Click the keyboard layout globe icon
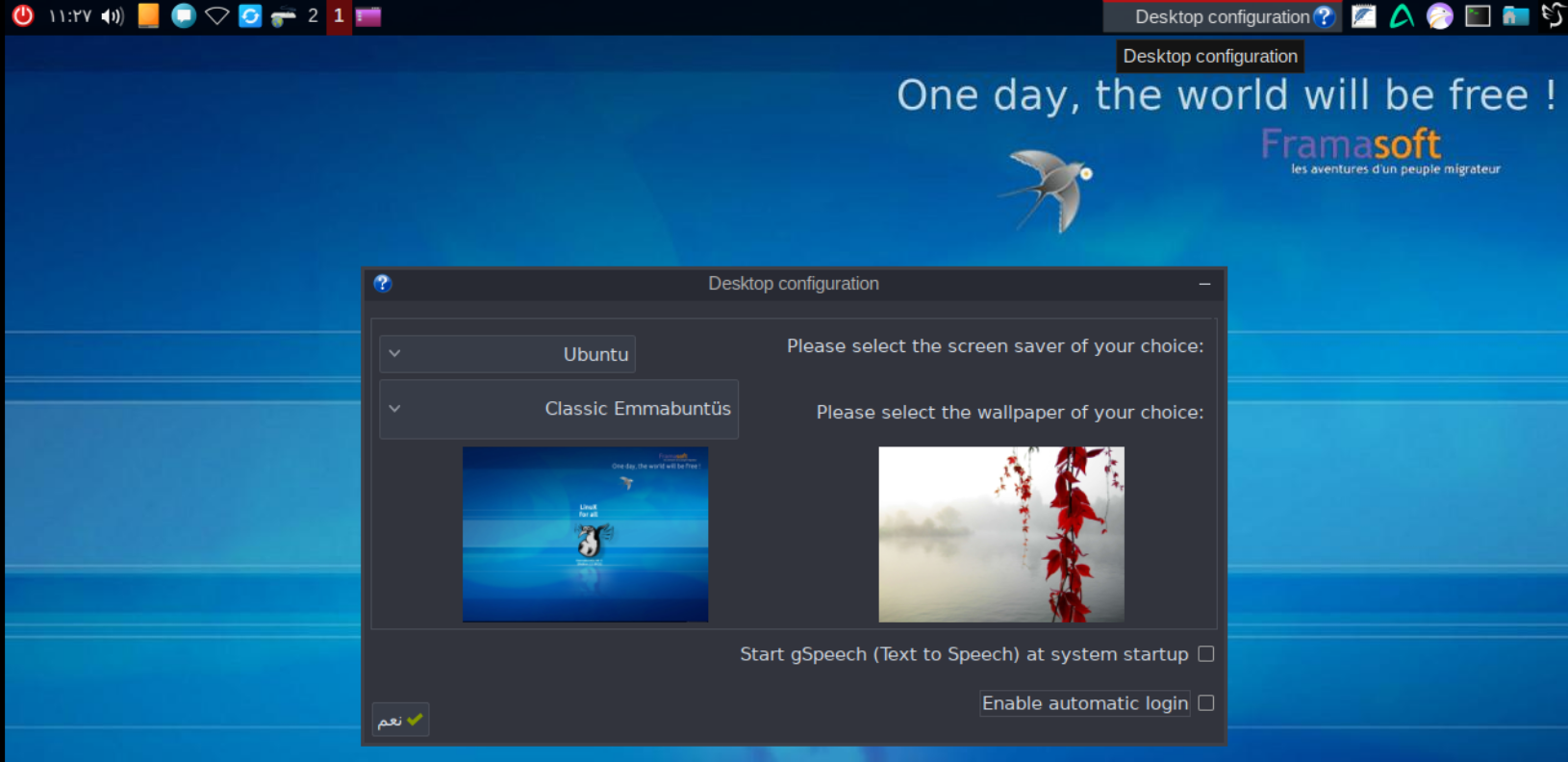 [x=283, y=16]
